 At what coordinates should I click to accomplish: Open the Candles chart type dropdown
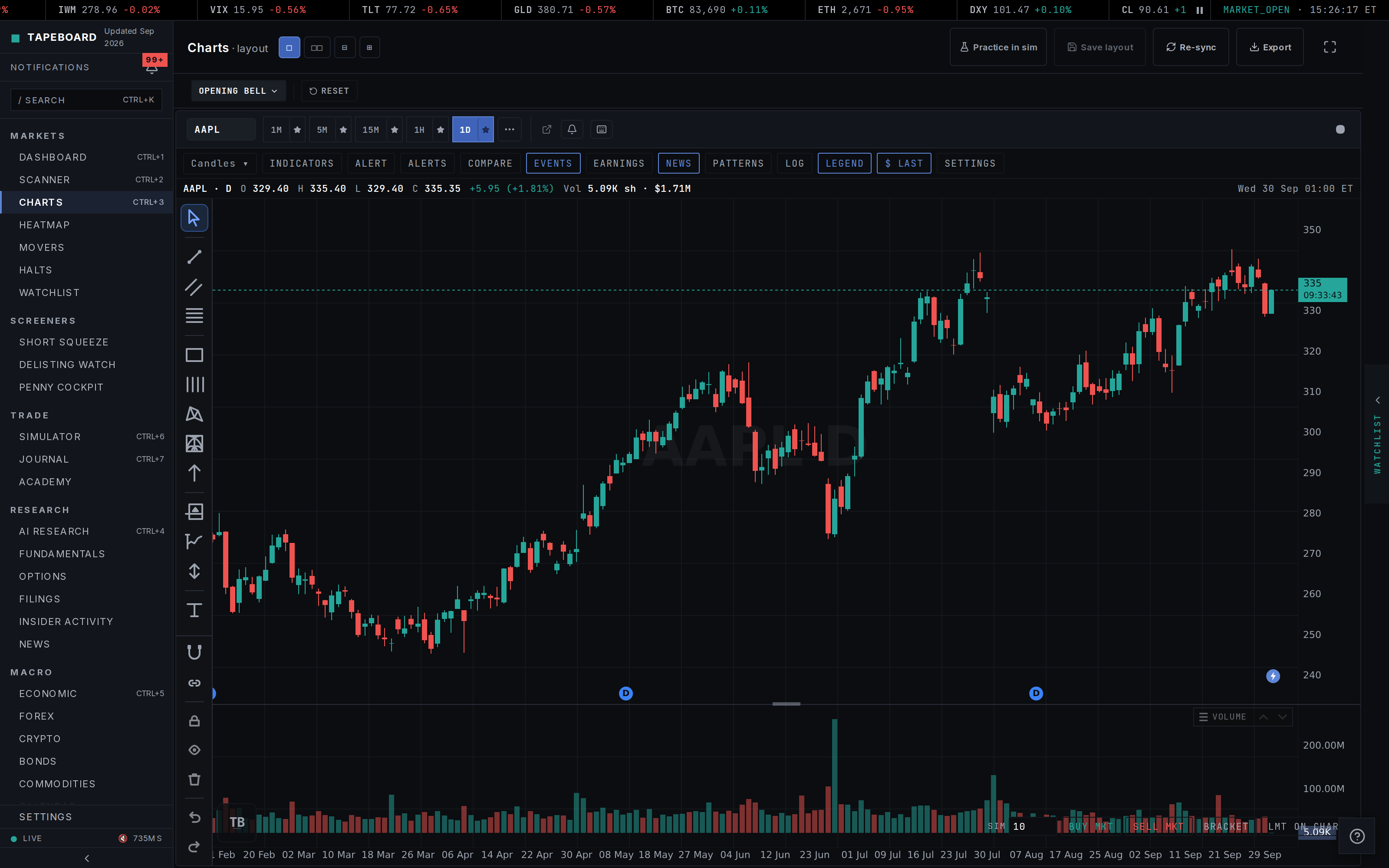click(x=219, y=164)
